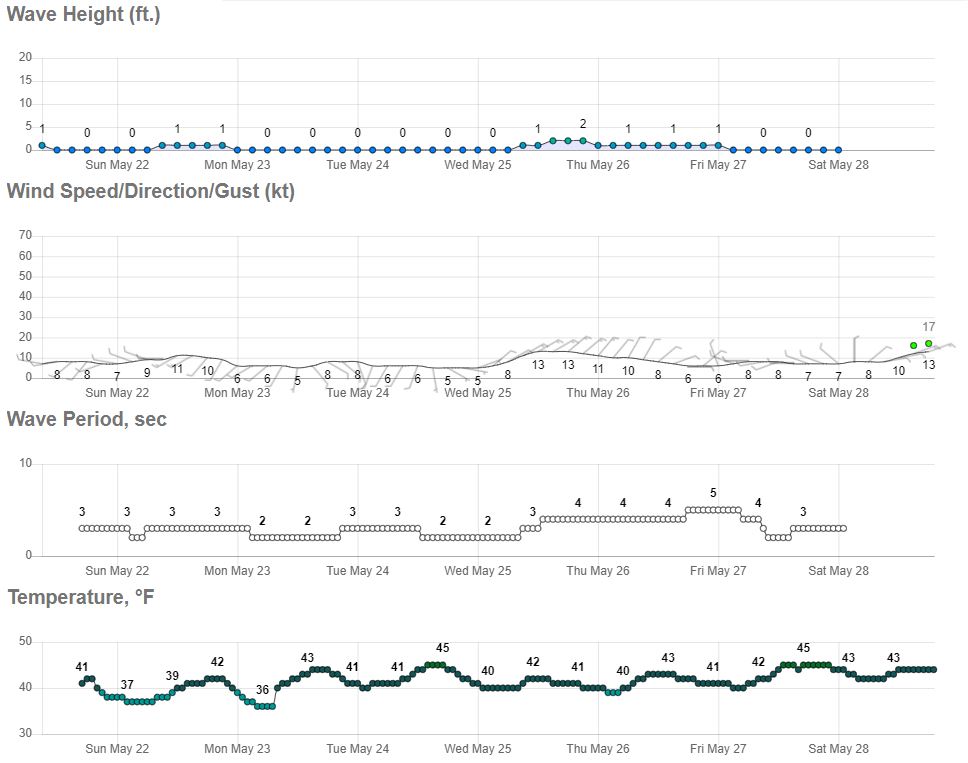Choose Sat May 28 on Temperature axis
The image size is (968, 763).
[838, 749]
